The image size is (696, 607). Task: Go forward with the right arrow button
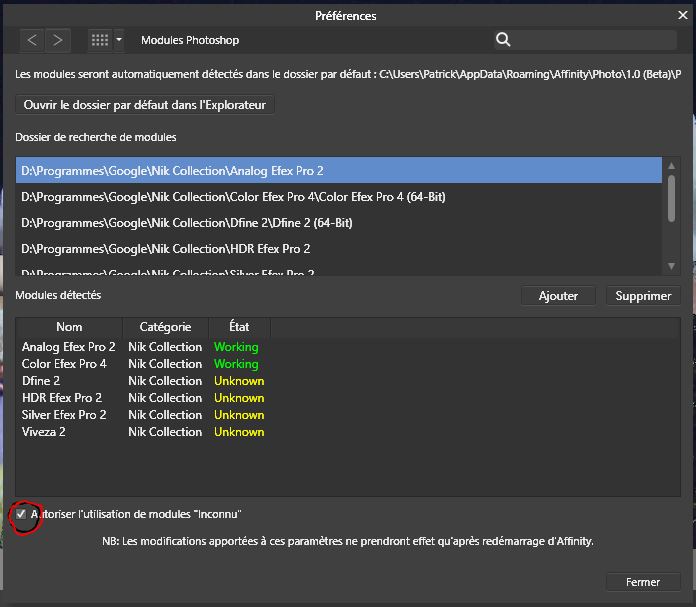tap(57, 40)
